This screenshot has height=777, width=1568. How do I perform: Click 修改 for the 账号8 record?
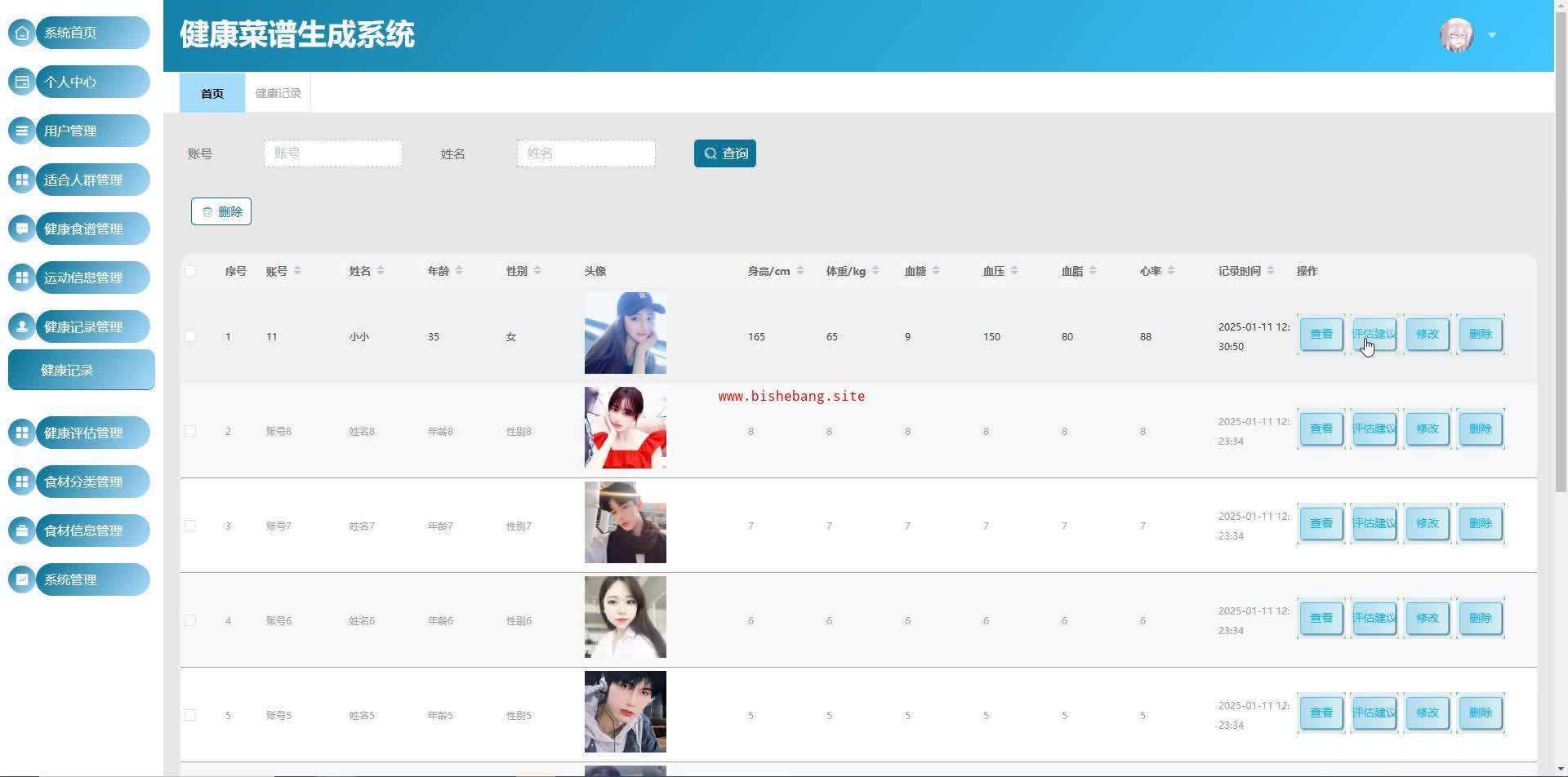pyautogui.click(x=1428, y=428)
